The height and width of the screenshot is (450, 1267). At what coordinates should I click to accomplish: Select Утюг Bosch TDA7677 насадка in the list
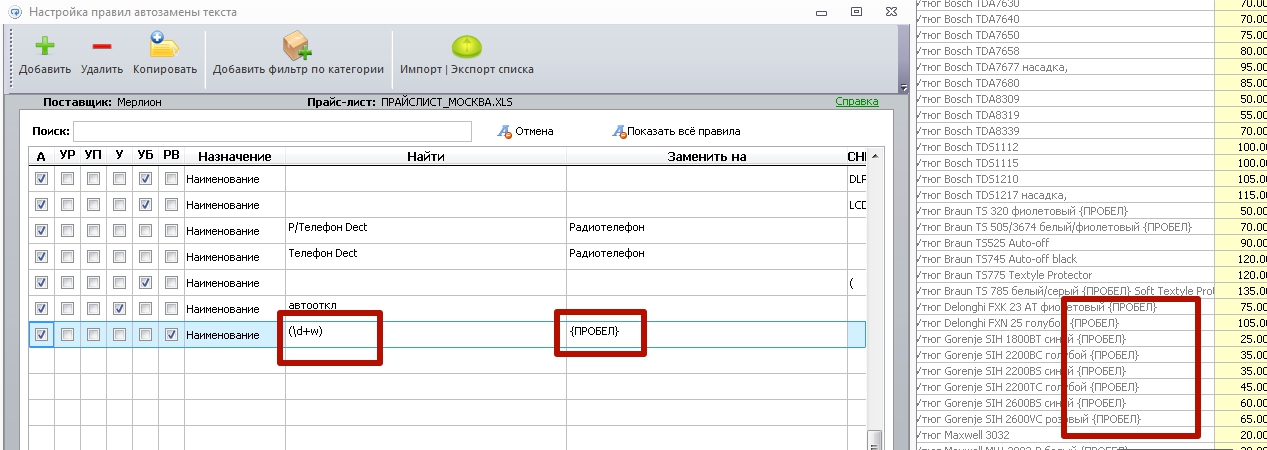[x=1063, y=67]
